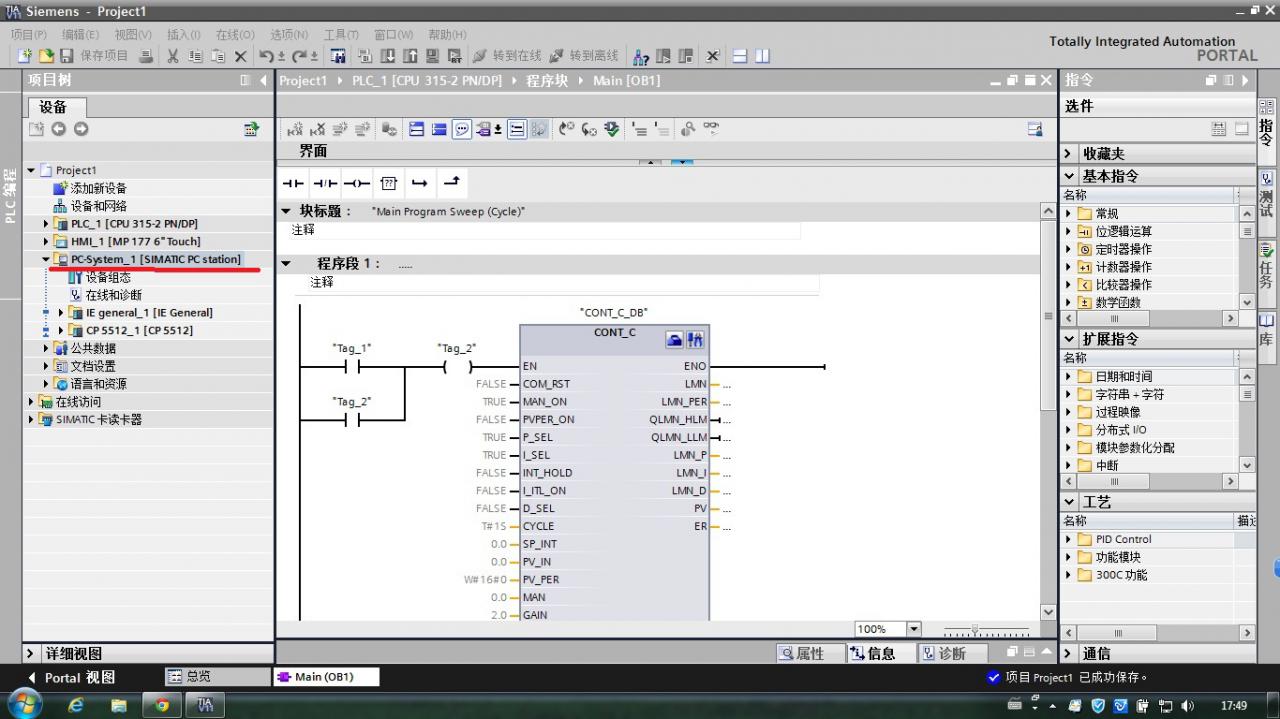The width and height of the screenshot is (1280, 719).
Task: Select 在线和诊断 under PC-System_1
Action: click(x=113, y=295)
